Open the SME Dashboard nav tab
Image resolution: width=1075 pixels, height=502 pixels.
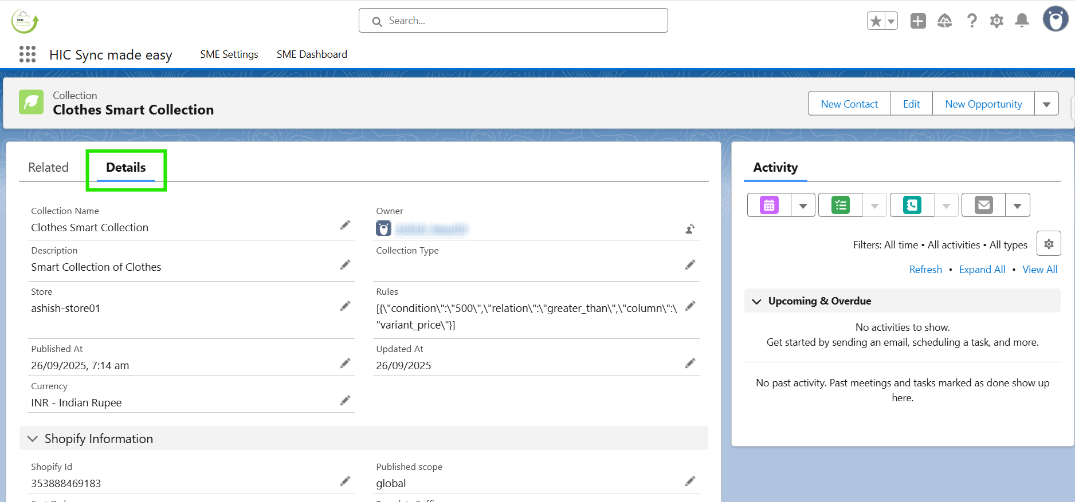pyautogui.click(x=312, y=54)
